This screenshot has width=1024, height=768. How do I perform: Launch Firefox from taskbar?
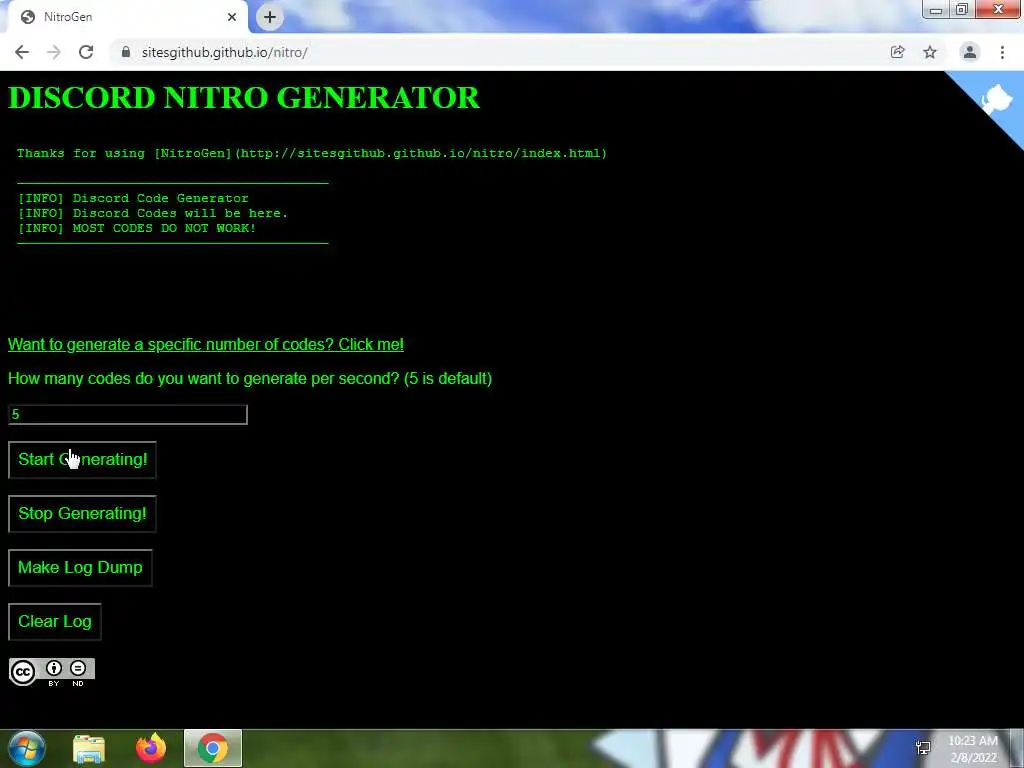coord(151,748)
